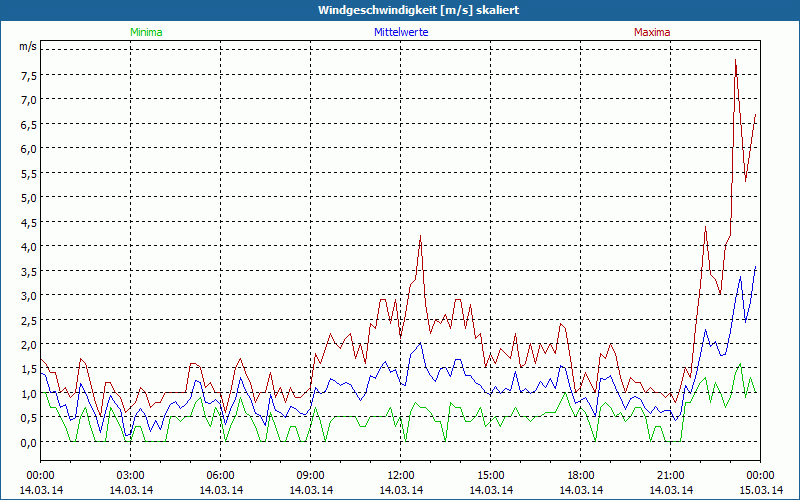This screenshot has width=800, height=500.
Task: Click the m/s axis unit label
Action: pyautogui.click(x=28, y=46)
